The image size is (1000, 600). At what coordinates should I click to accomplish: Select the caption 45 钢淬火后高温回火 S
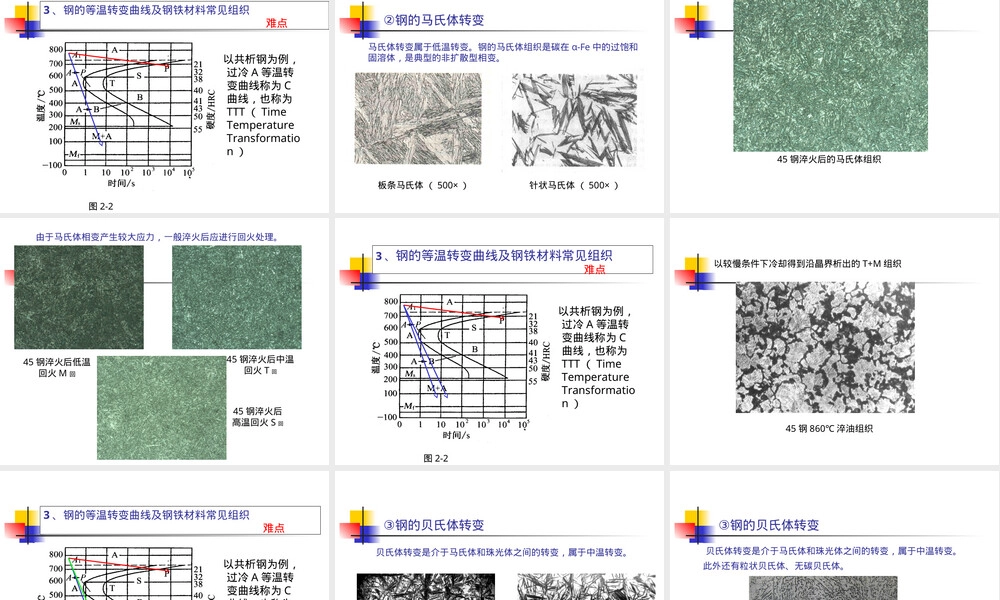[x=258, y=417]
